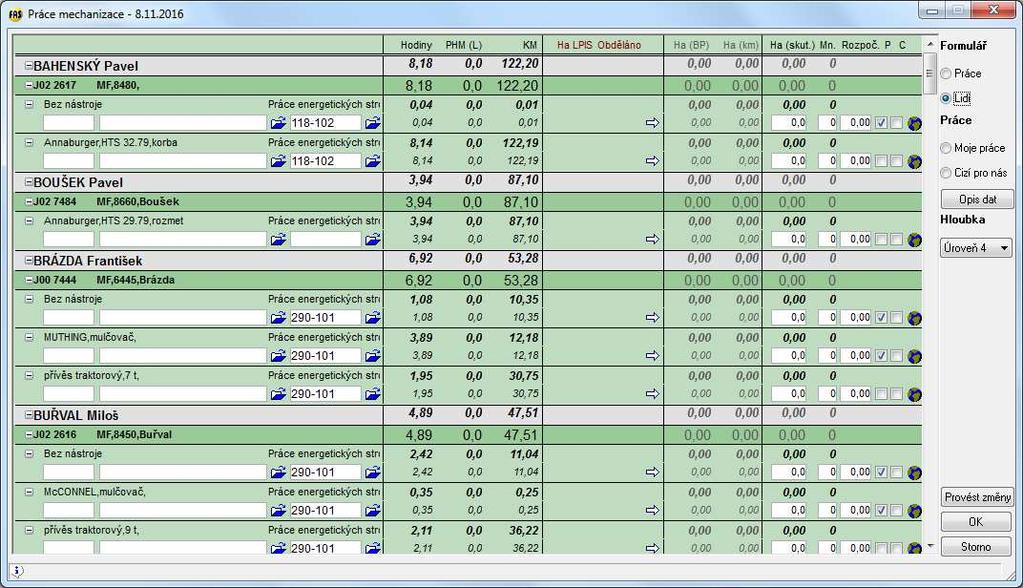
Task: Click the 118-102 code field in BAHENSKÝ Bez nástroje row
Action: 326,123
